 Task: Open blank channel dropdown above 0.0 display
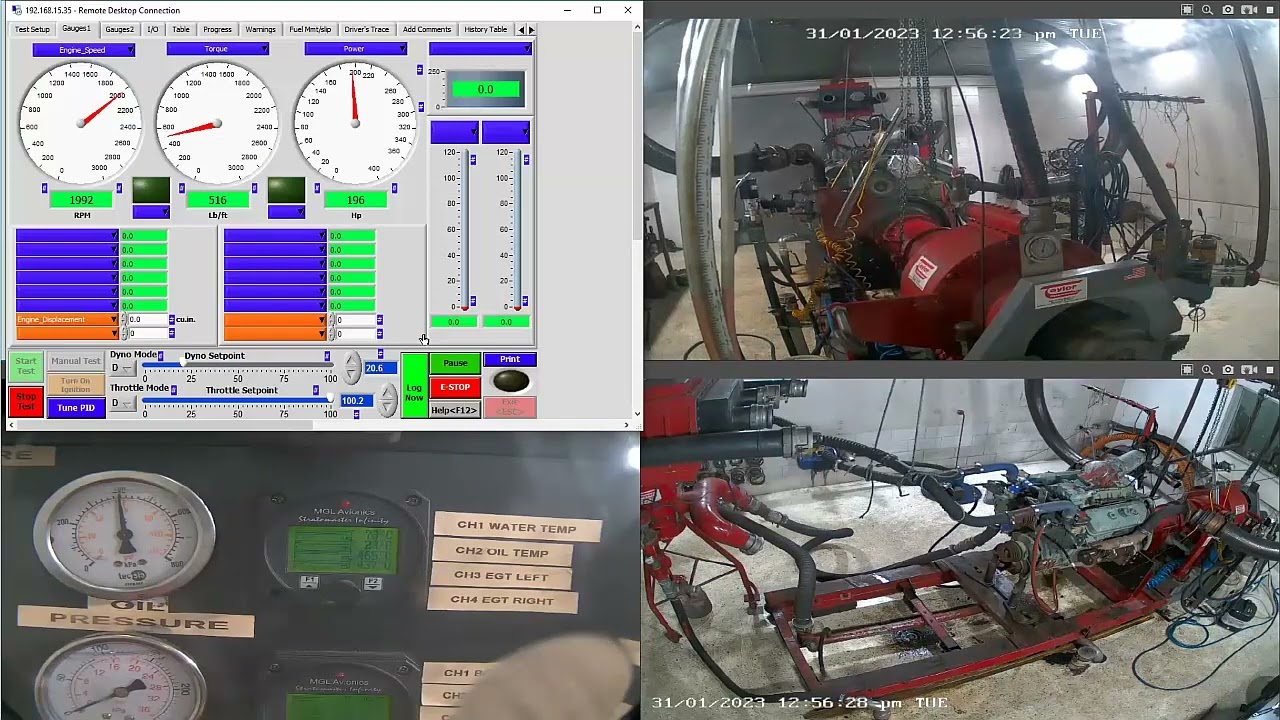tap(480, 49)
